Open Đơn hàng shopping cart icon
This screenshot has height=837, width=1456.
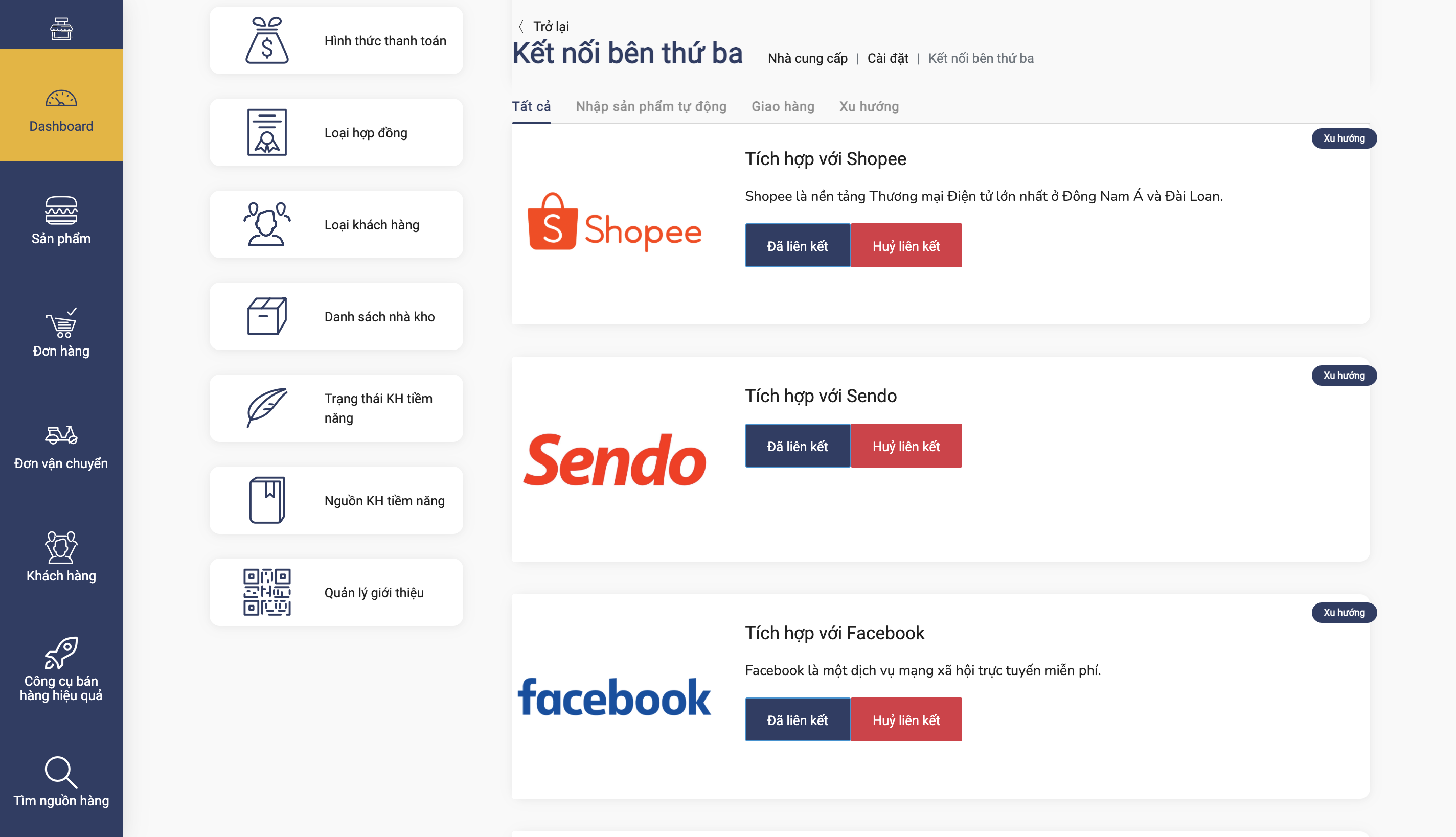[x=61, y=322]
